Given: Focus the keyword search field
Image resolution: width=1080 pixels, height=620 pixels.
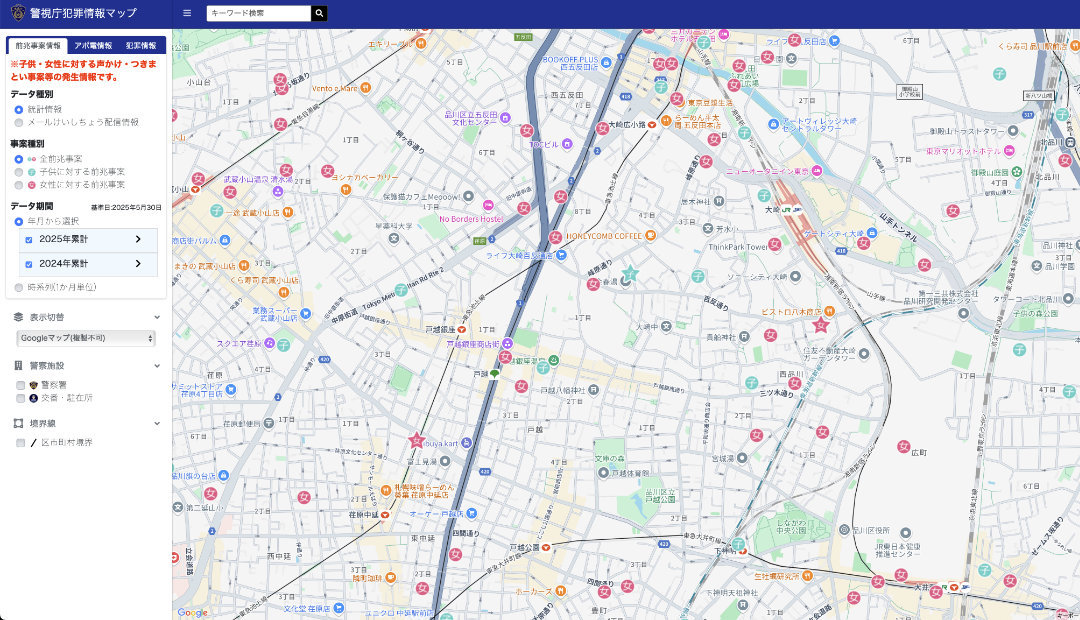Looking at the screenshot, I should 258,13.
